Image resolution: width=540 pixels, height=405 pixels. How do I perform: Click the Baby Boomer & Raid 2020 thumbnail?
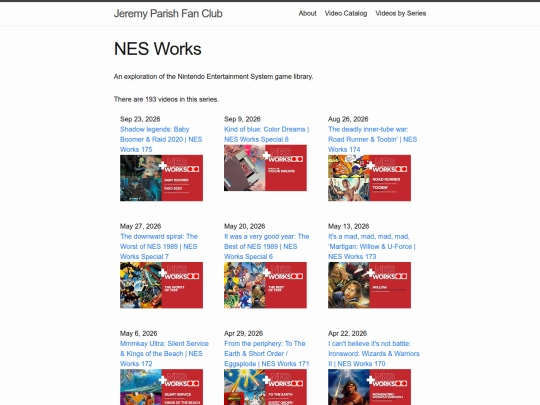(162, 178)
